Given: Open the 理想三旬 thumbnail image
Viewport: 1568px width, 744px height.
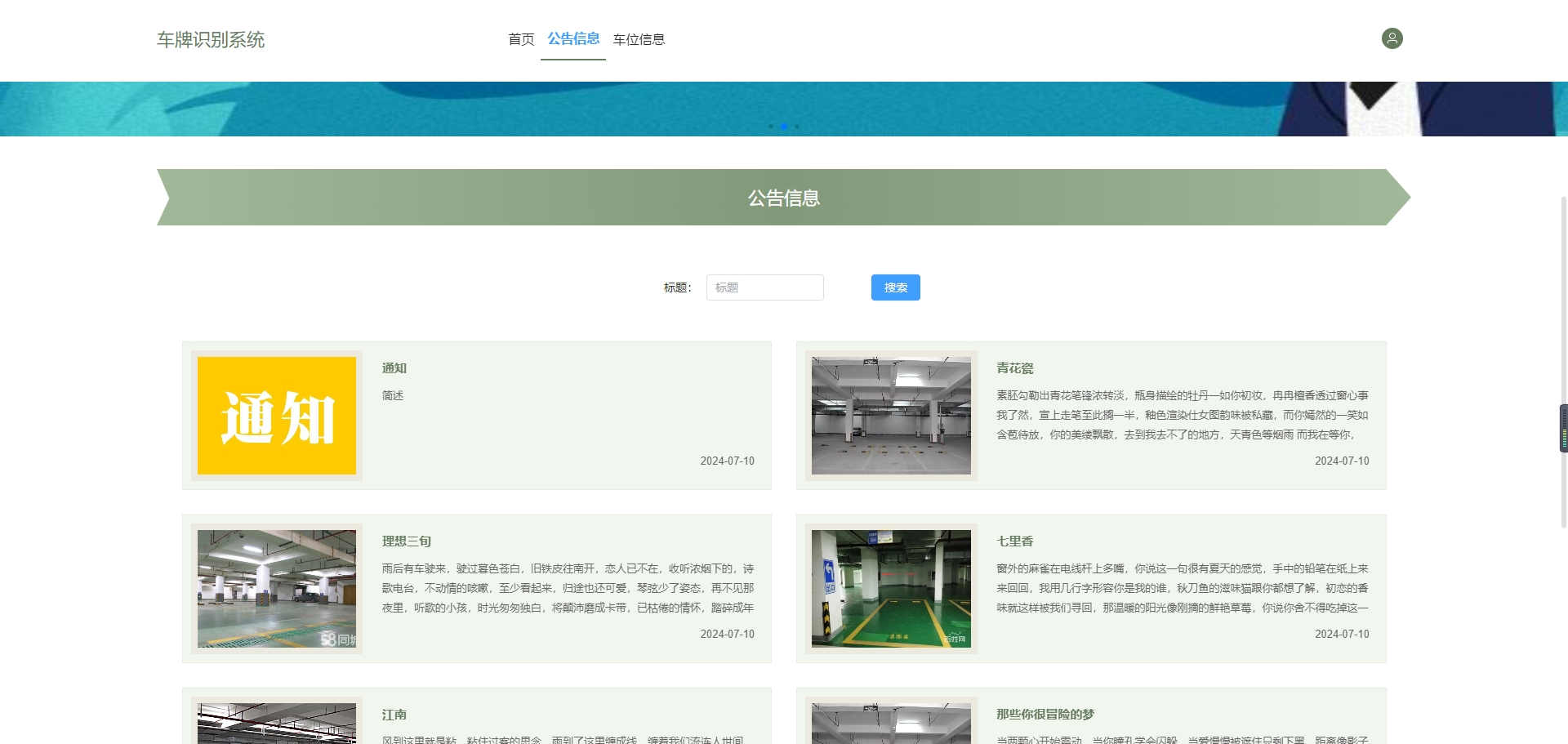Looking at the screenshot, I should click(x=277, y=589).
